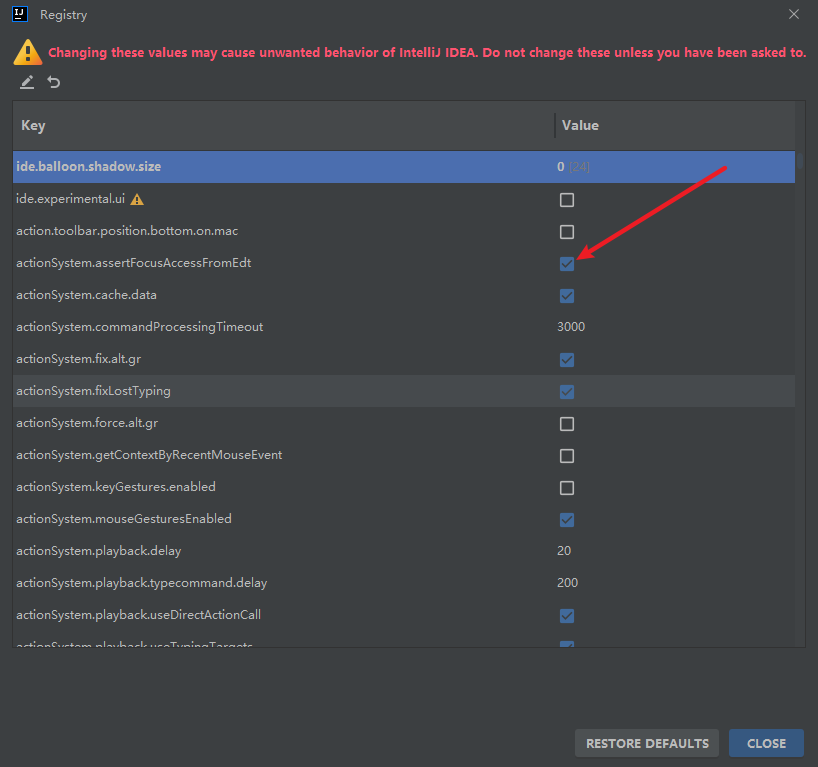Close the Registry dialog window
The height and width of the screenshot is (767, 818).
coord(794,15)
